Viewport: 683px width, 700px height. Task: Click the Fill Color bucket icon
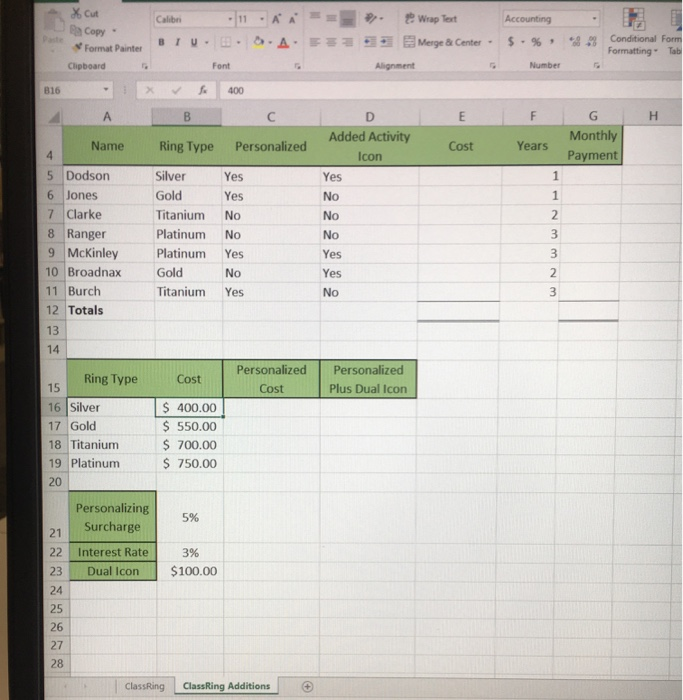point(258,42)
